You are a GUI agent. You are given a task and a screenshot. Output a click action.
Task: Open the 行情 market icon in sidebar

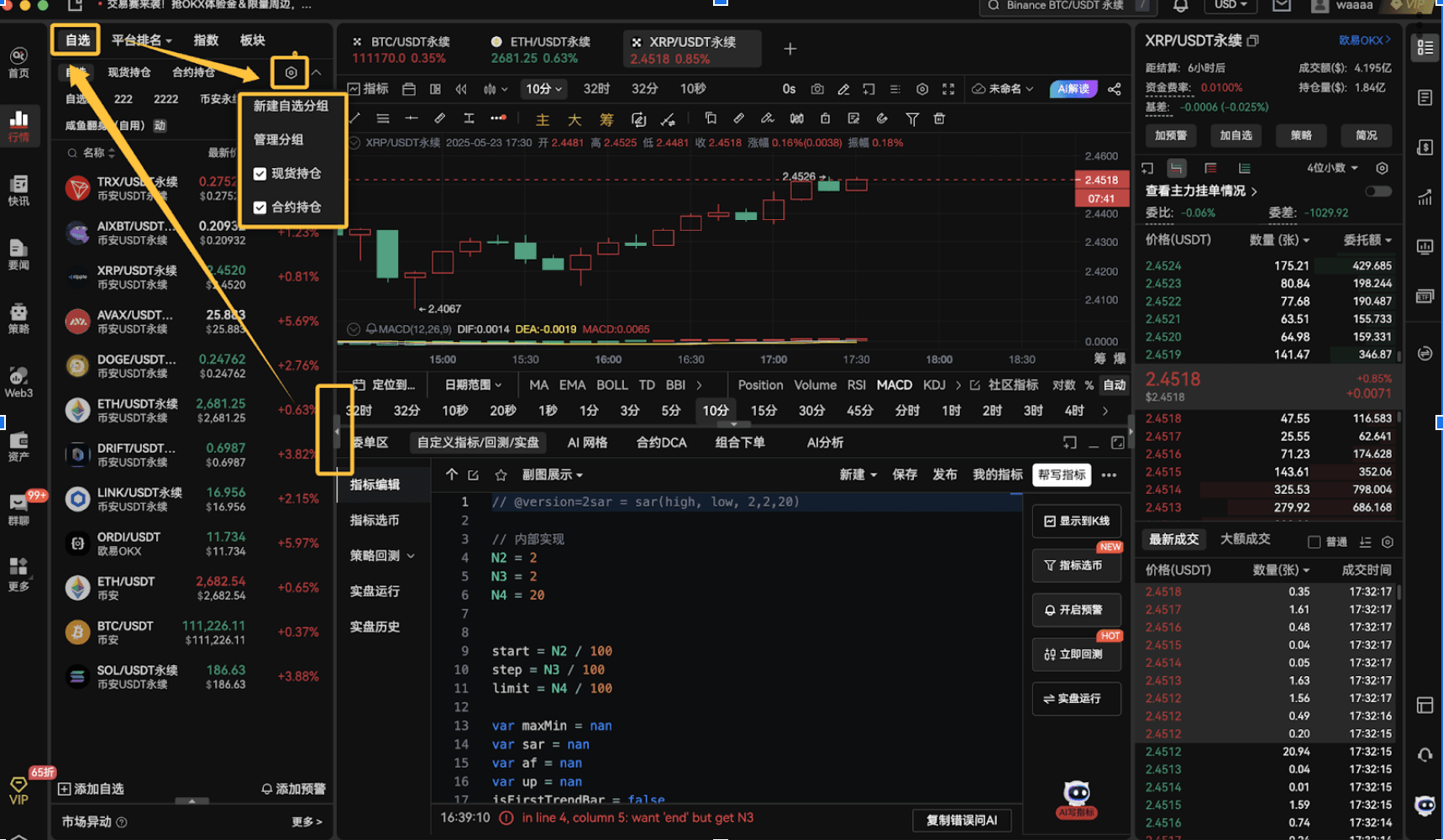point(18,125)
